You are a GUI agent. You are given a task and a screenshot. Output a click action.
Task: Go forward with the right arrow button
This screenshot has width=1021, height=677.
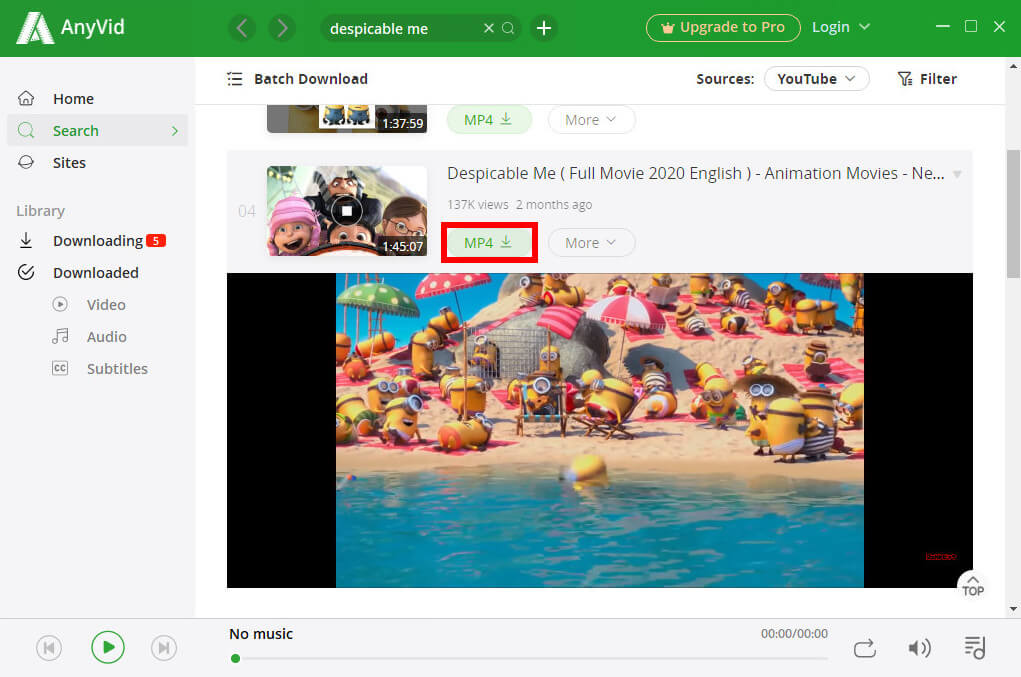tap(281, 28)
